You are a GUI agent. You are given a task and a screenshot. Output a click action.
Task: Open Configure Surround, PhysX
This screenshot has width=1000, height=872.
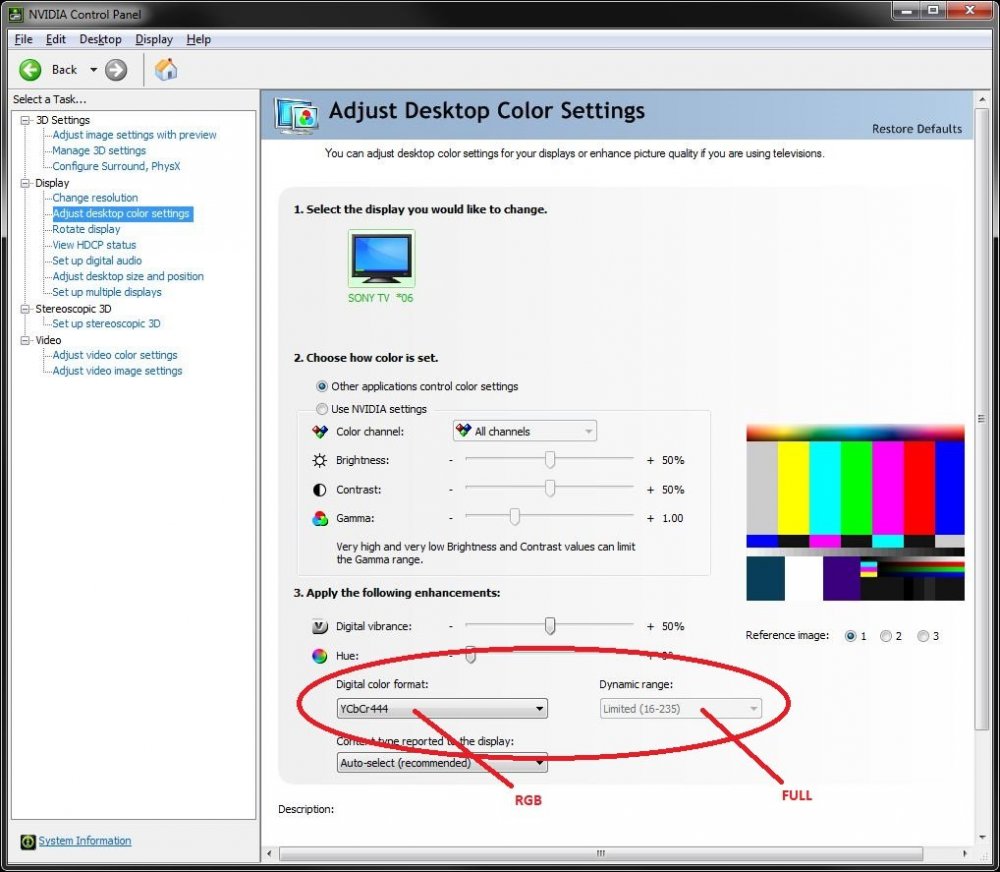116,166
